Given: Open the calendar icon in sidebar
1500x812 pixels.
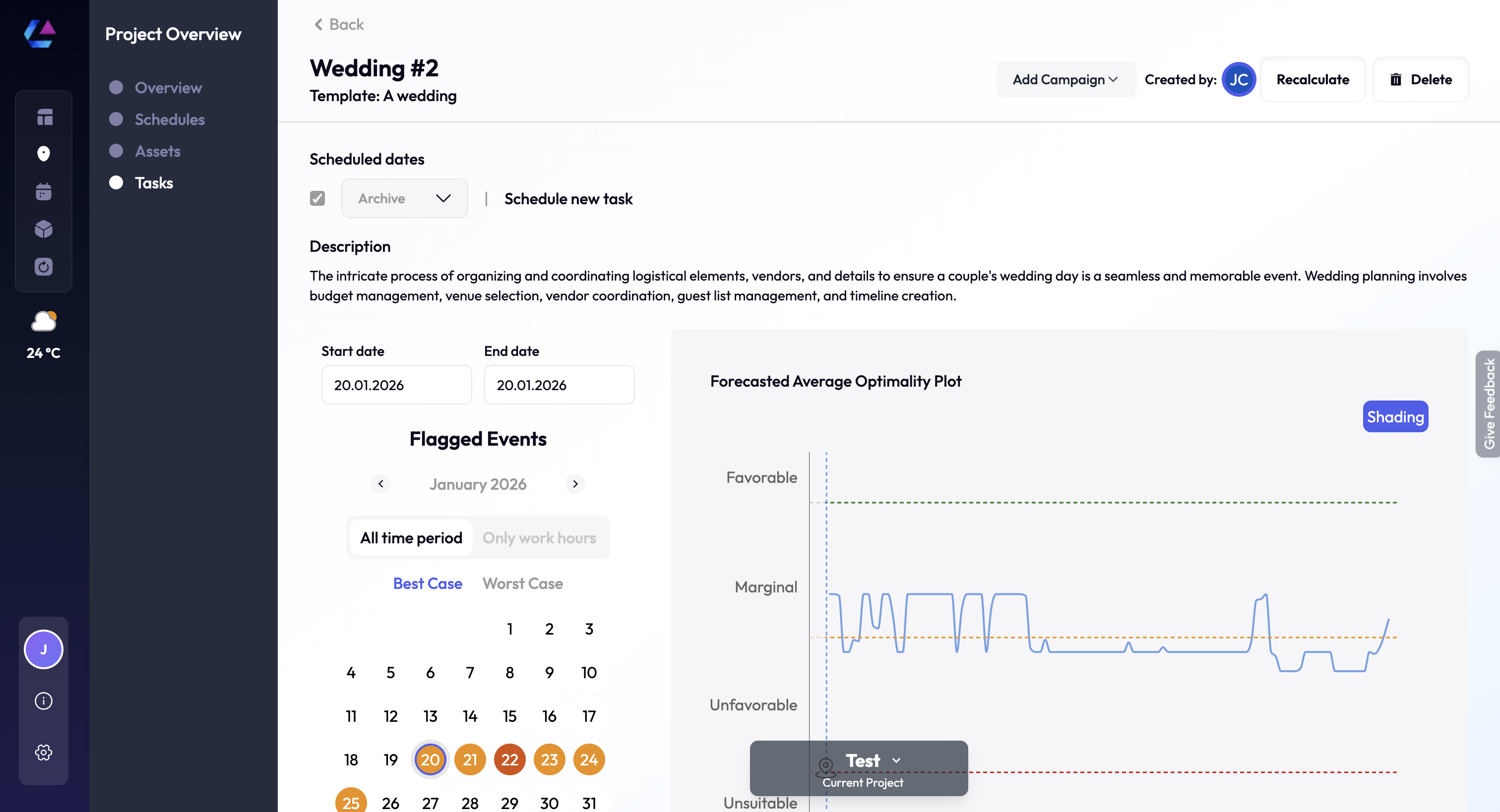Looking at the screenshot, I should pos(44,191).
